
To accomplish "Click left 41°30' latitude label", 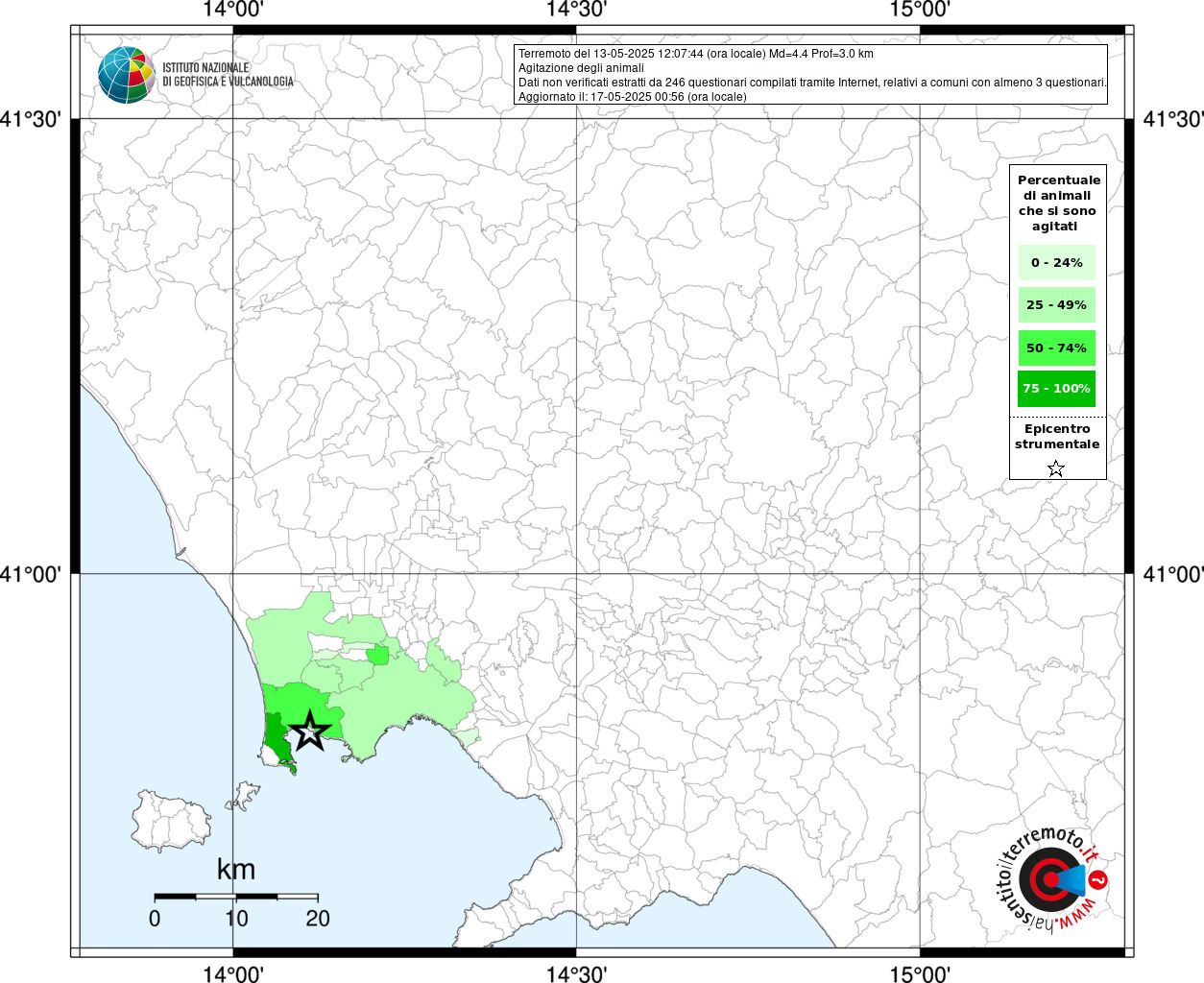I will tap(32, 119).
